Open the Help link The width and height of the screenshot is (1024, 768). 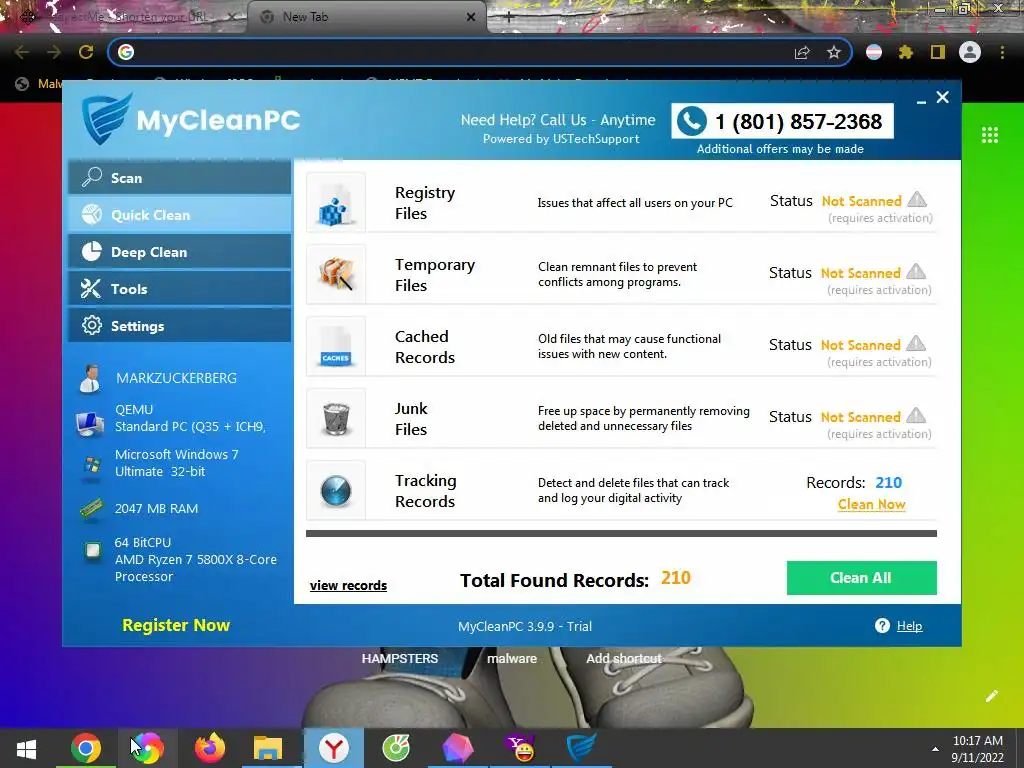(x=909, y=626)
